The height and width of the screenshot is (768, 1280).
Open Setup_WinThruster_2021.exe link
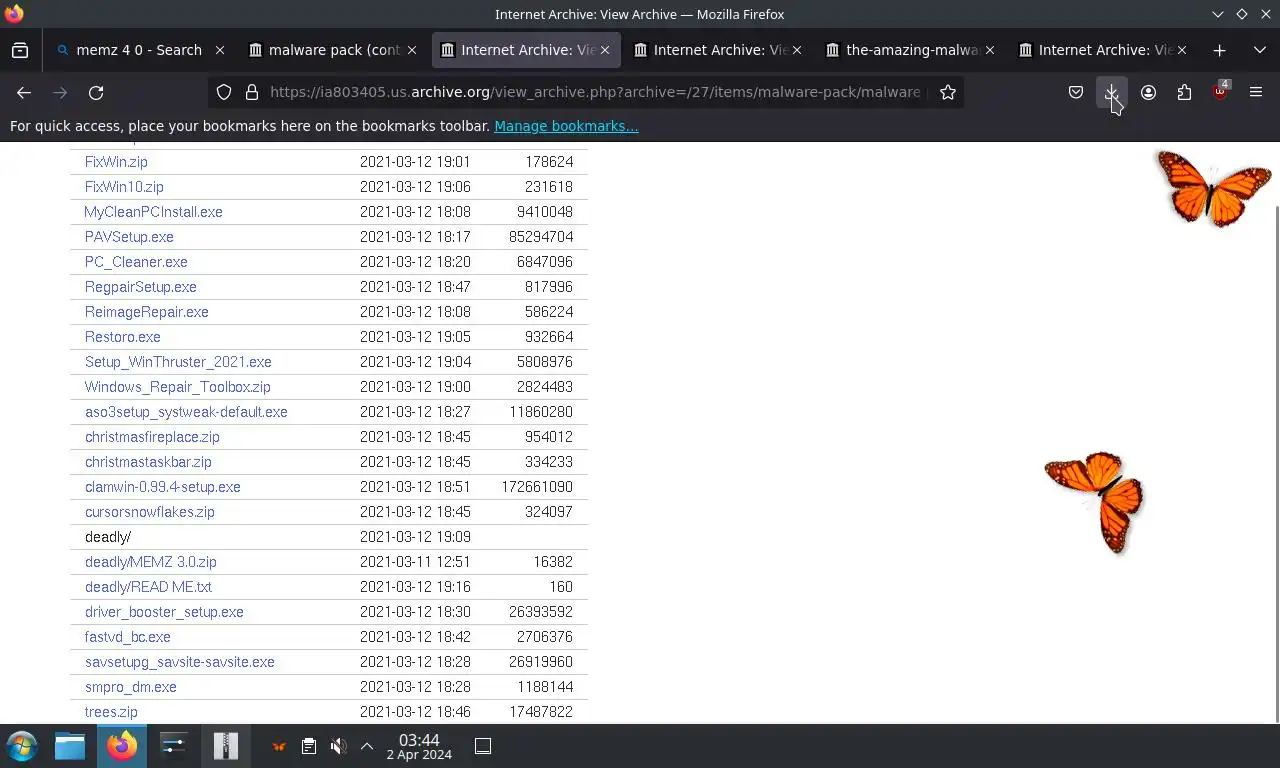[x=178, y=362]
